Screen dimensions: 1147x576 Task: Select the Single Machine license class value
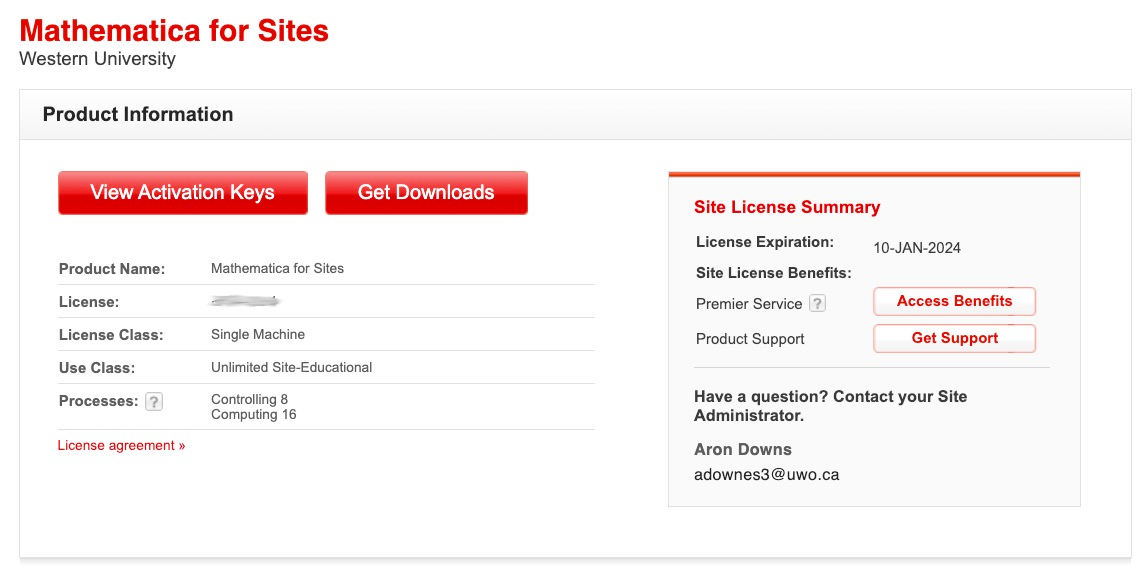click(x=258, y=335)
